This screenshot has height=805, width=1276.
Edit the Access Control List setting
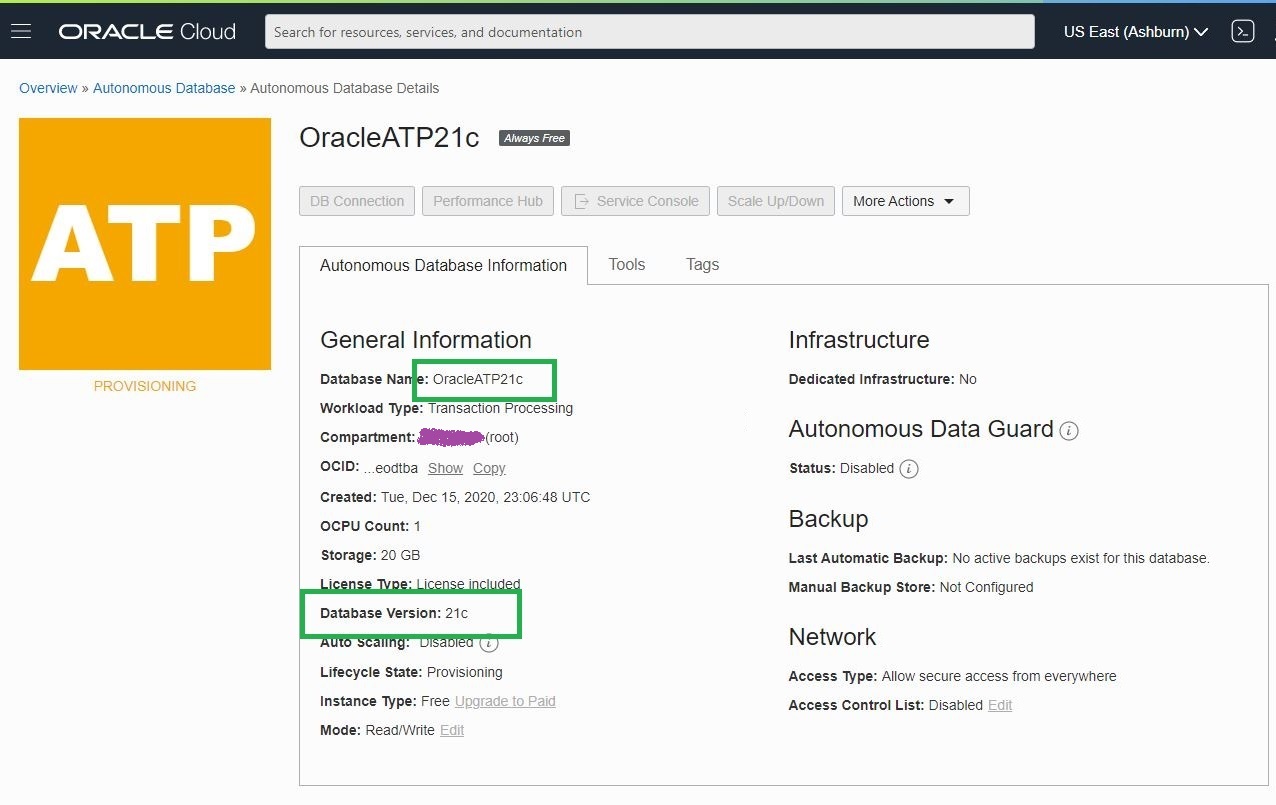[x=1000, y=705]
